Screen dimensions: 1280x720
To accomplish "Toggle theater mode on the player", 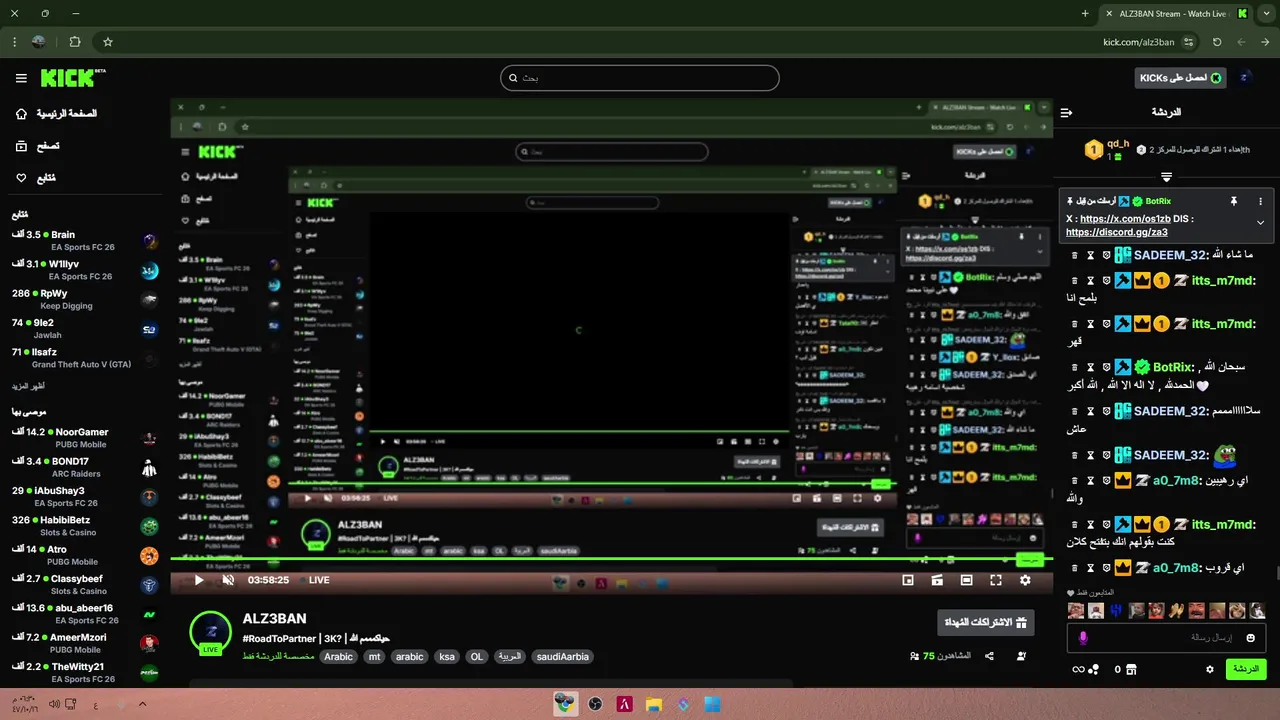I will tap(966, 580).
